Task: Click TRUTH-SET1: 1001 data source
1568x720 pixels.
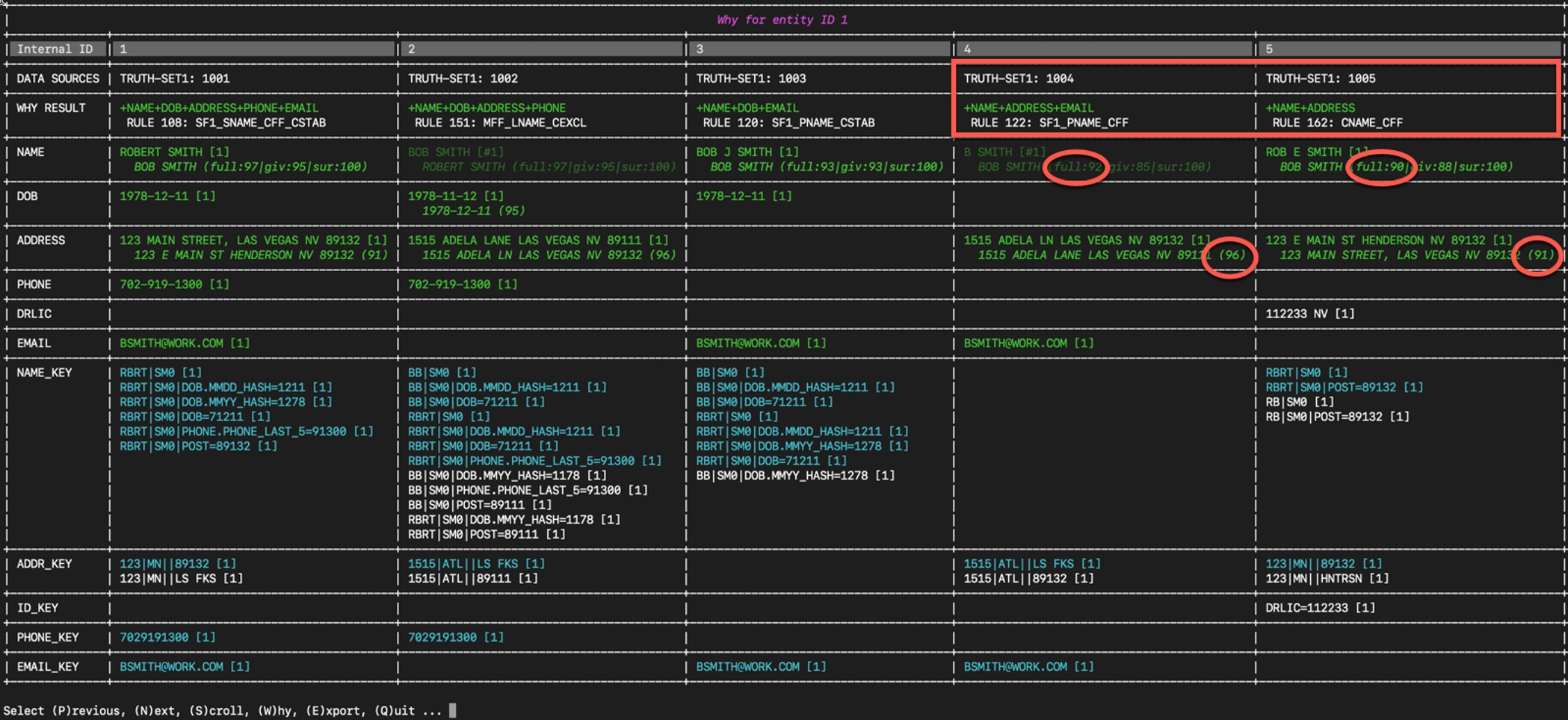Action: (175, 78)
